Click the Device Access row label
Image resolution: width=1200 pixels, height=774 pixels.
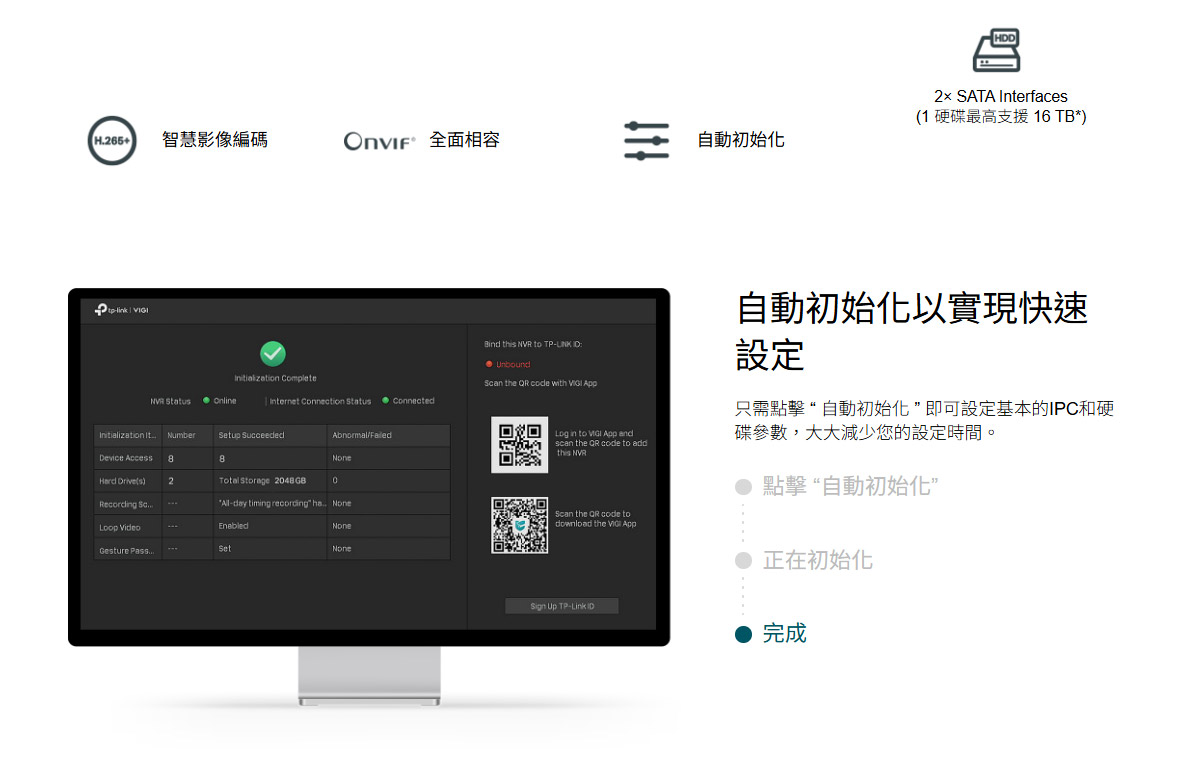coord(126,458)
